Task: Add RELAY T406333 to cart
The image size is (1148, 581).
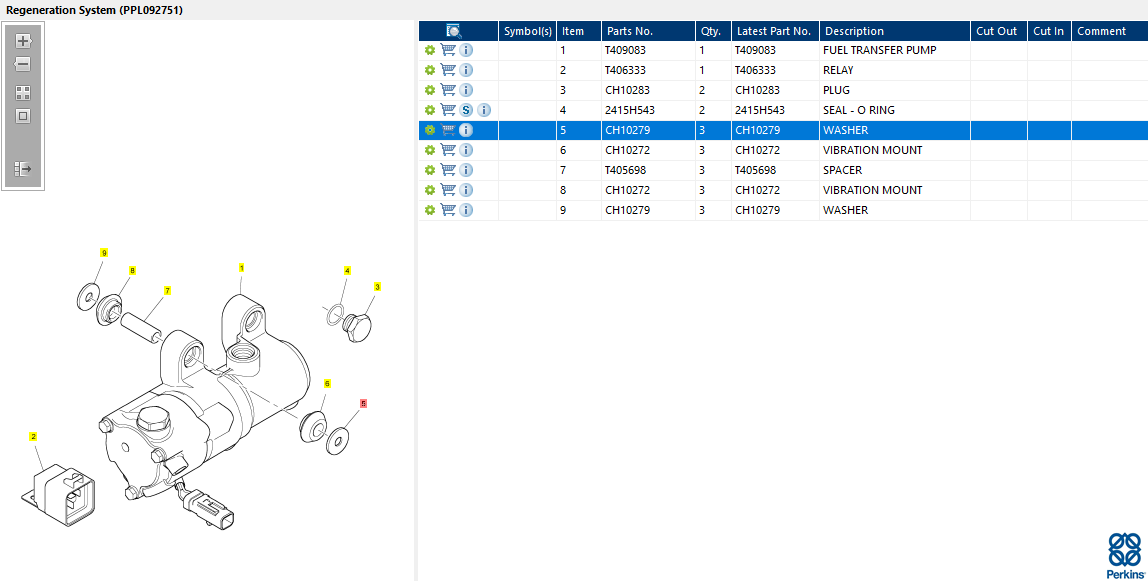Action: click(x=448, y=70)
